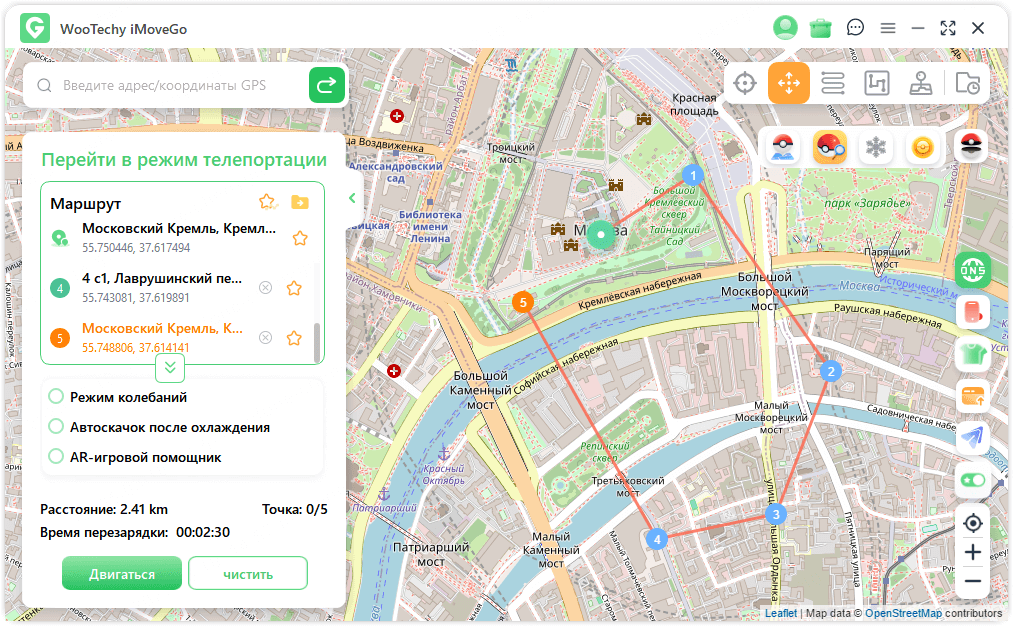Click the route list scrollbar

pos(317,343)
